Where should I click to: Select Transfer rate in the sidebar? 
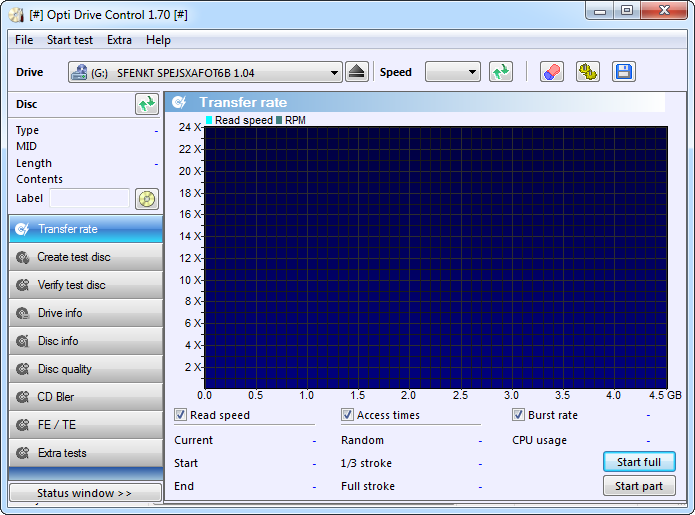86,229
